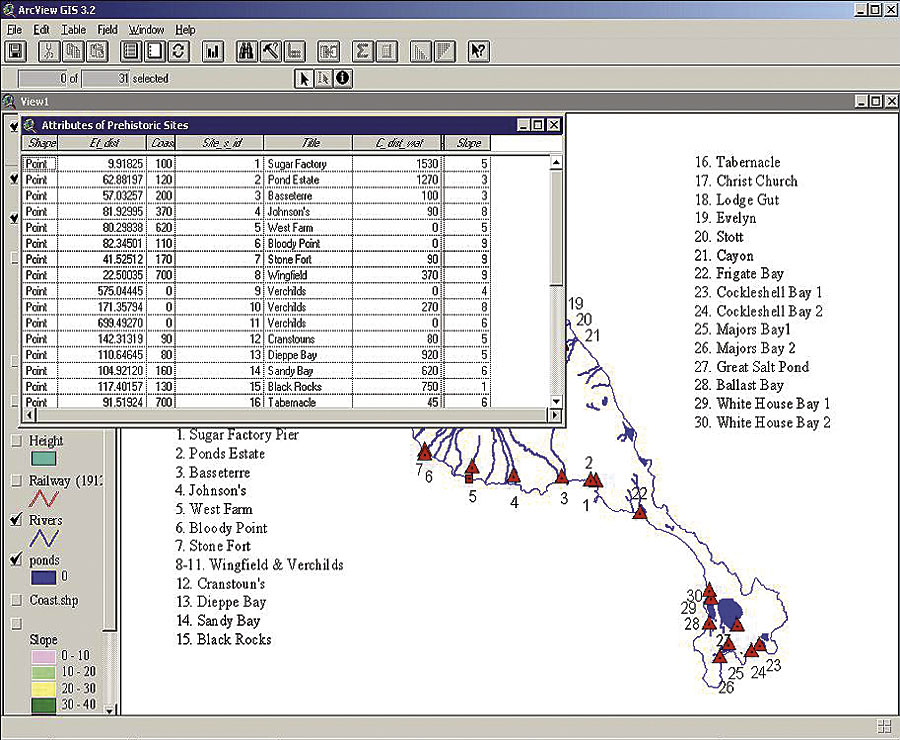Click the Slope 20 - 30 yellow swatch
This screenshot has width=900, height=740.
[43, 688]
